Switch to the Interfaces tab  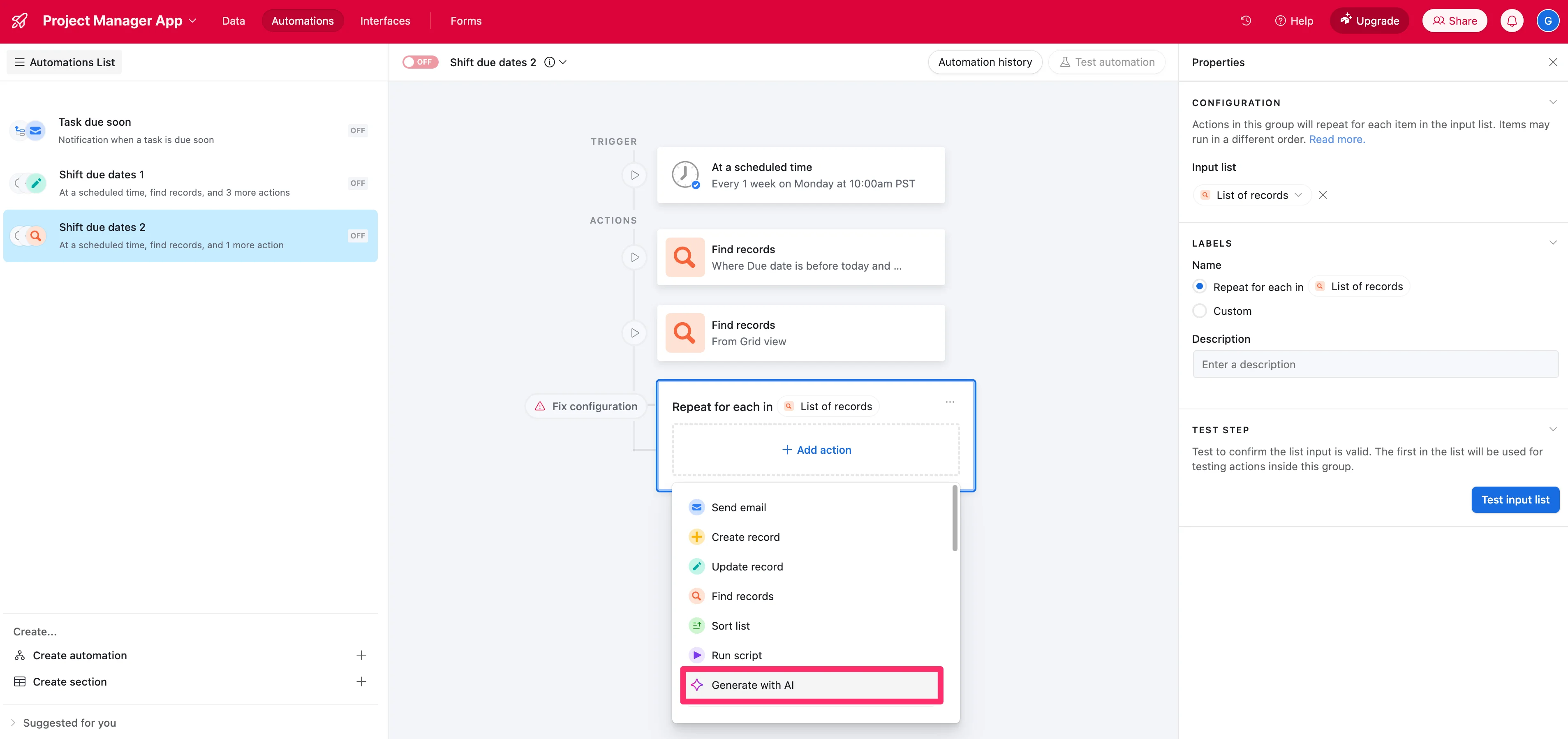(385, 21)
